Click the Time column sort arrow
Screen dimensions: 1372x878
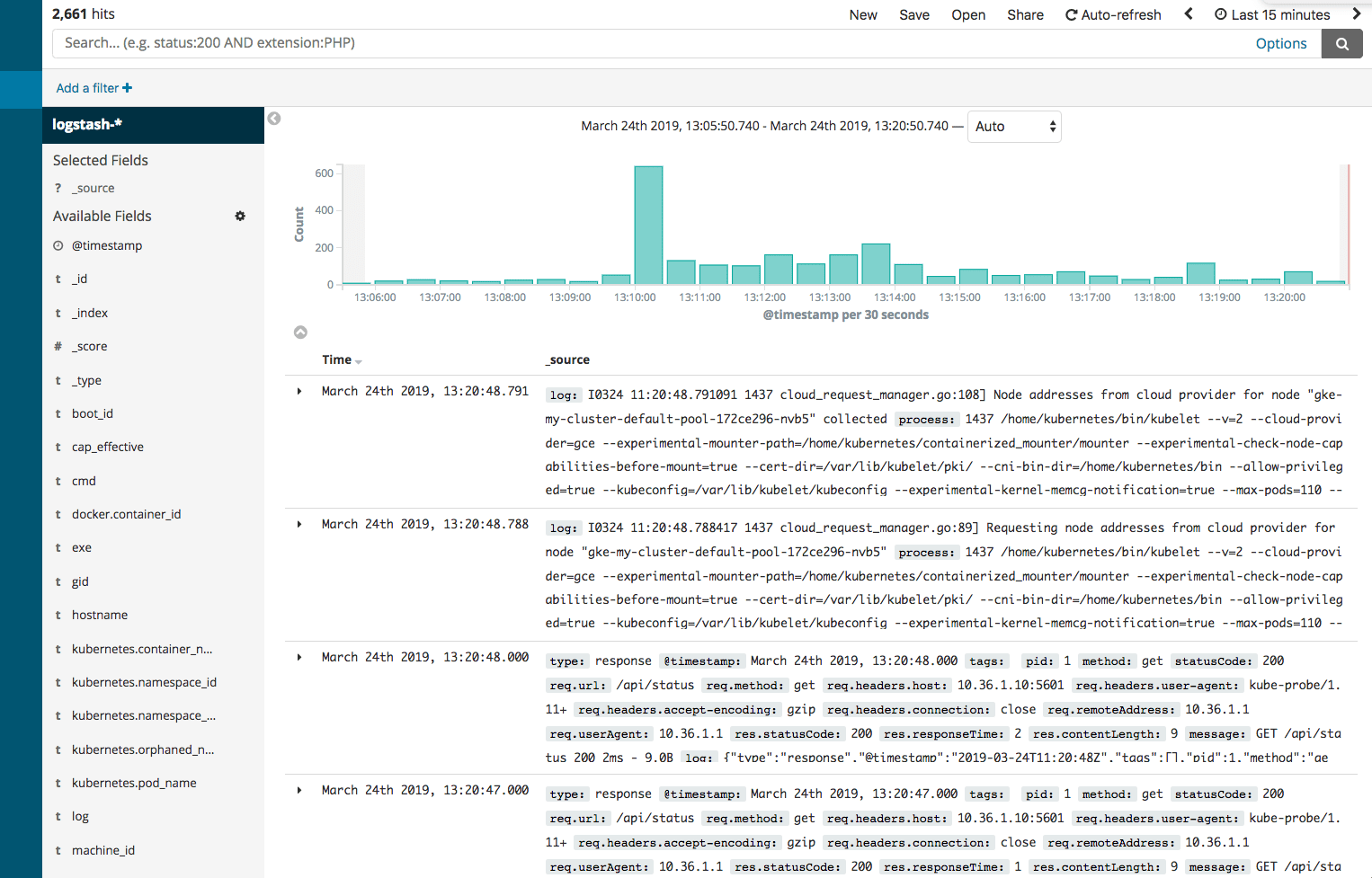[359, 361]
